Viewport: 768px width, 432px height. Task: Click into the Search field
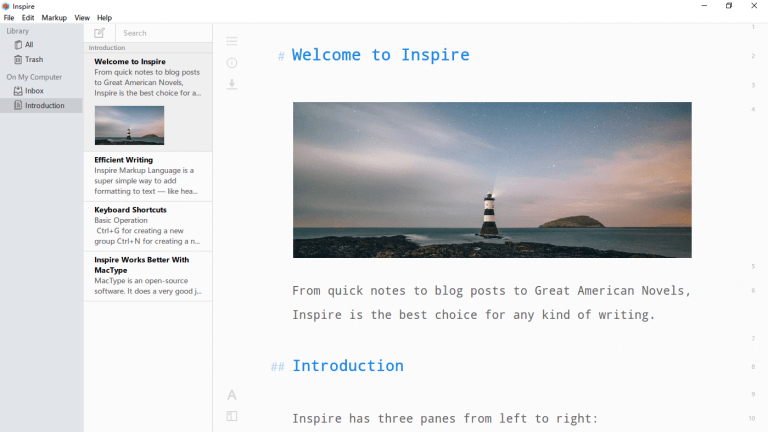165,33
